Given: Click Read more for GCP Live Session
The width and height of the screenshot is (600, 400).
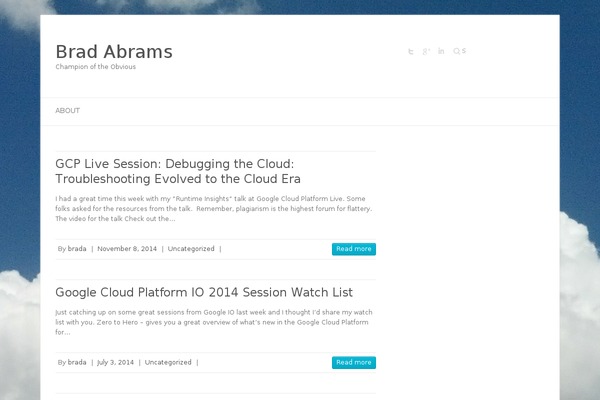Looking at the screenshot, I should click(x=353, y=249).
